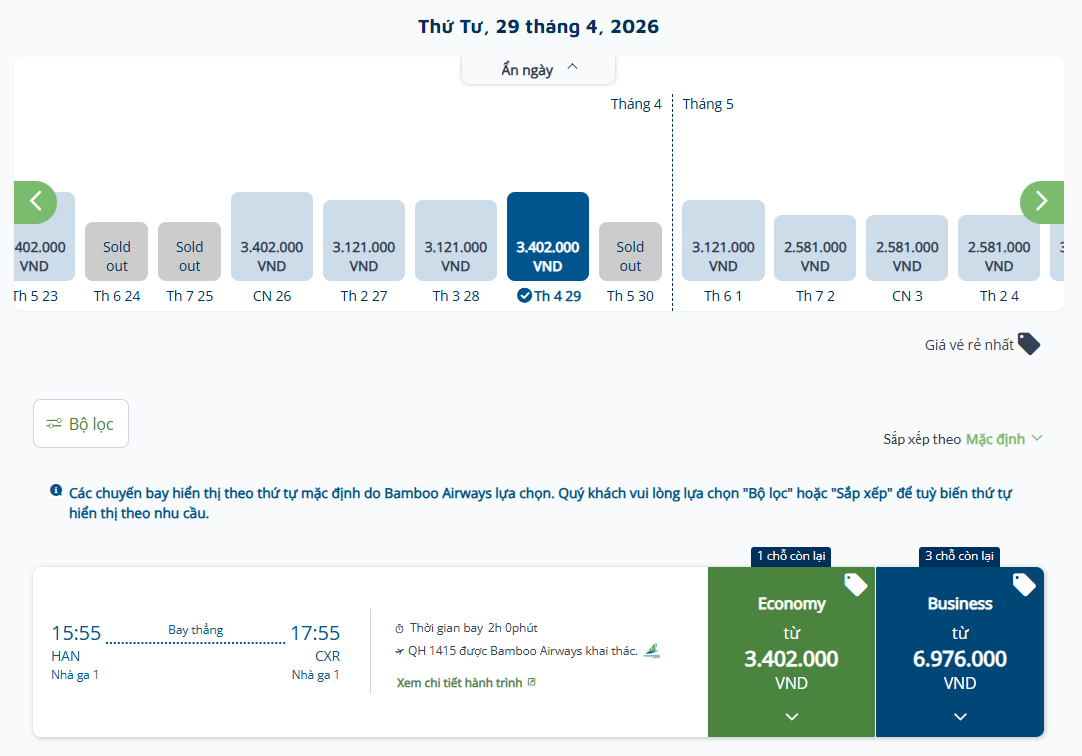Click the price tag on Business fare

pos(1023,584)
